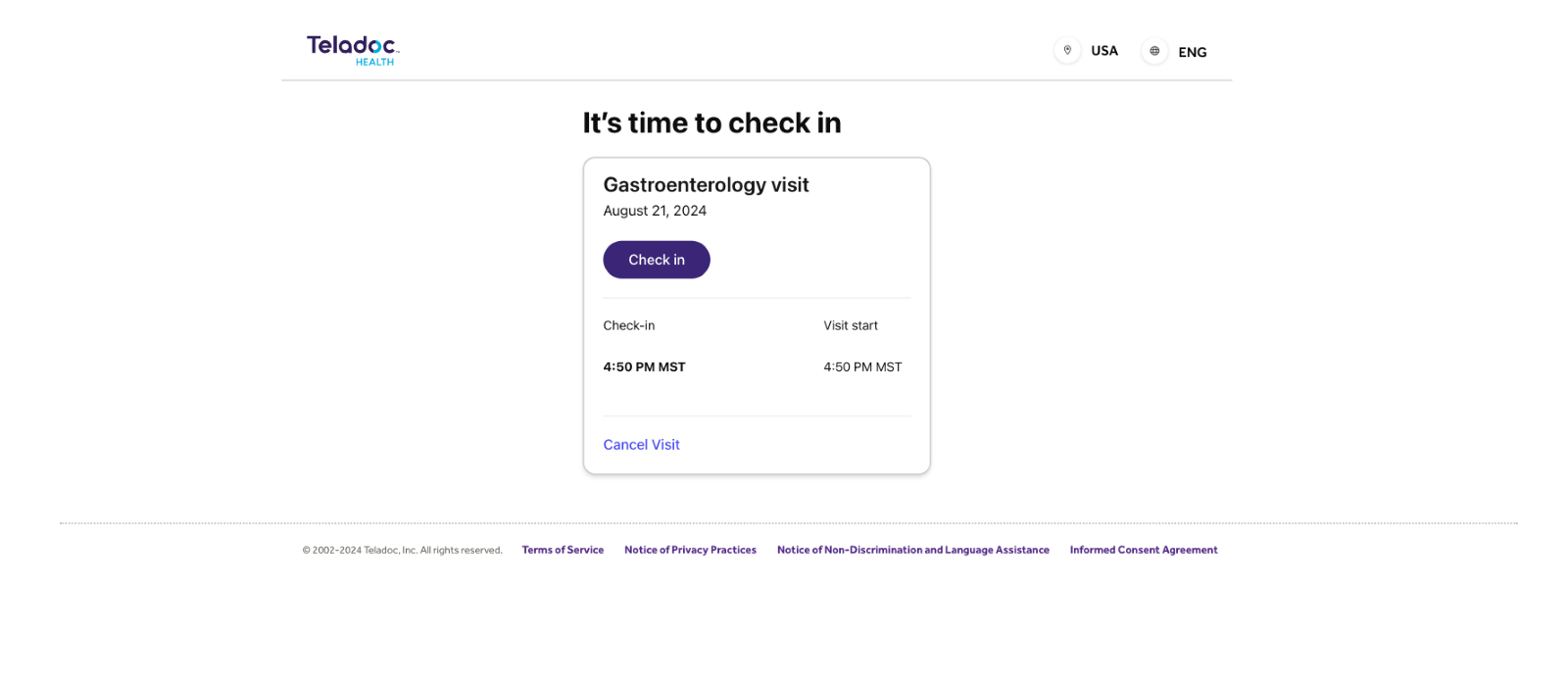Open the Terms of Service link
The image size is (1568, 681).
(x=563, y=550)
